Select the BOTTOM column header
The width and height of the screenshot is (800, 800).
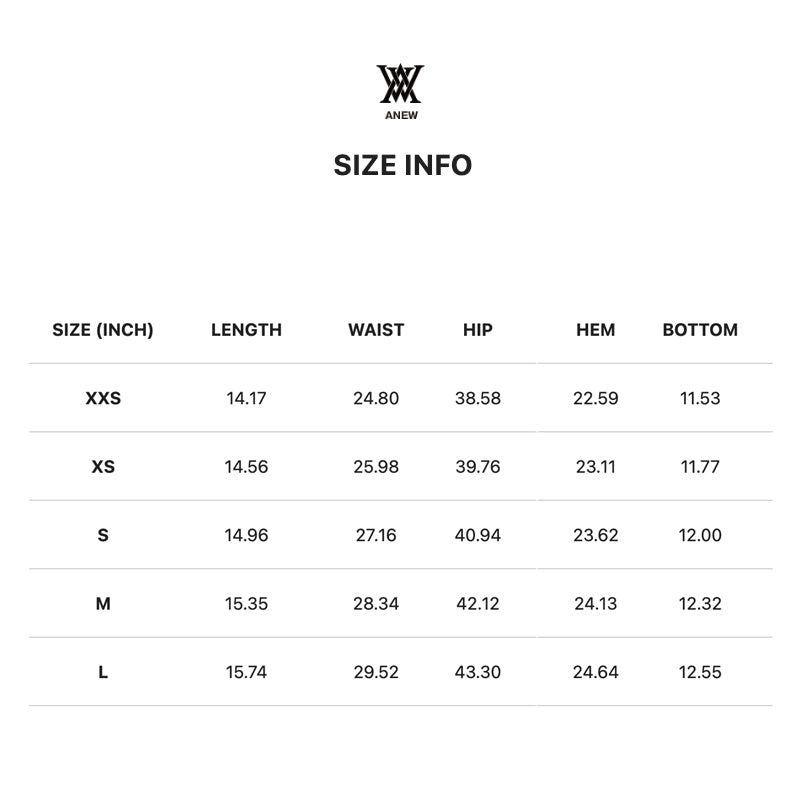tap(700, 330)
